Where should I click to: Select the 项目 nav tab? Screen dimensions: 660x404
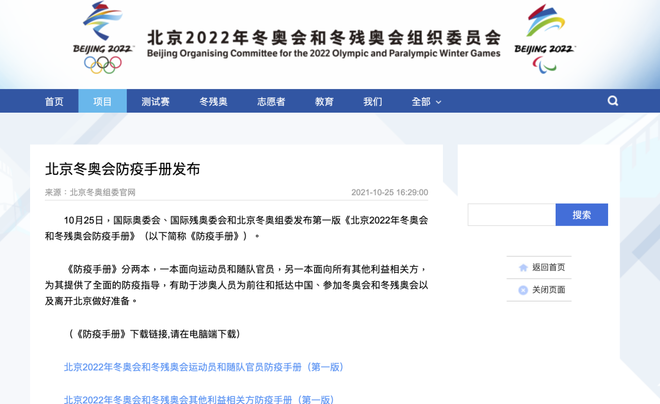coord(103,101)
